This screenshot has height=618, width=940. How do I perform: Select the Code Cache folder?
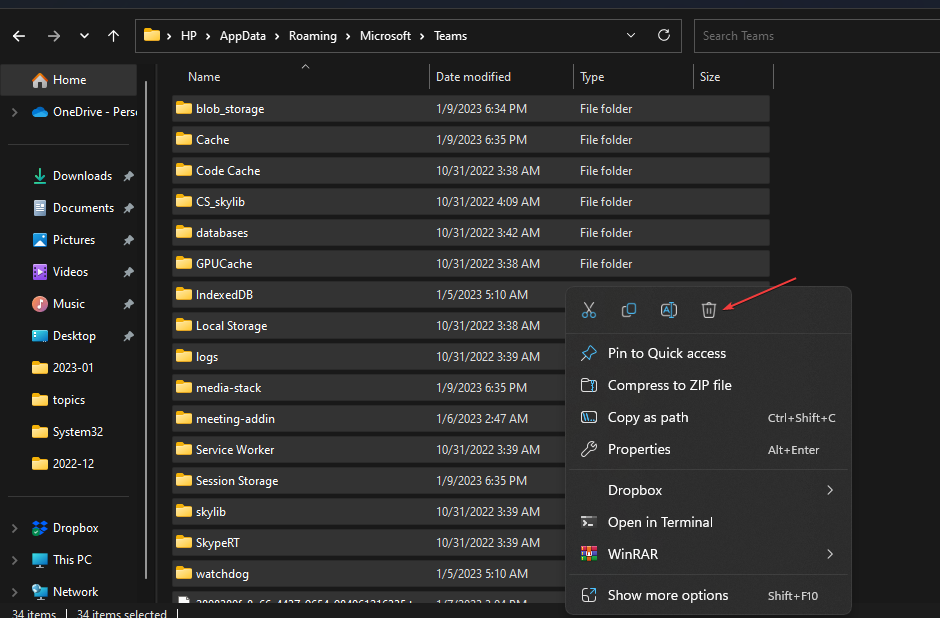click(x=471, y=171)
